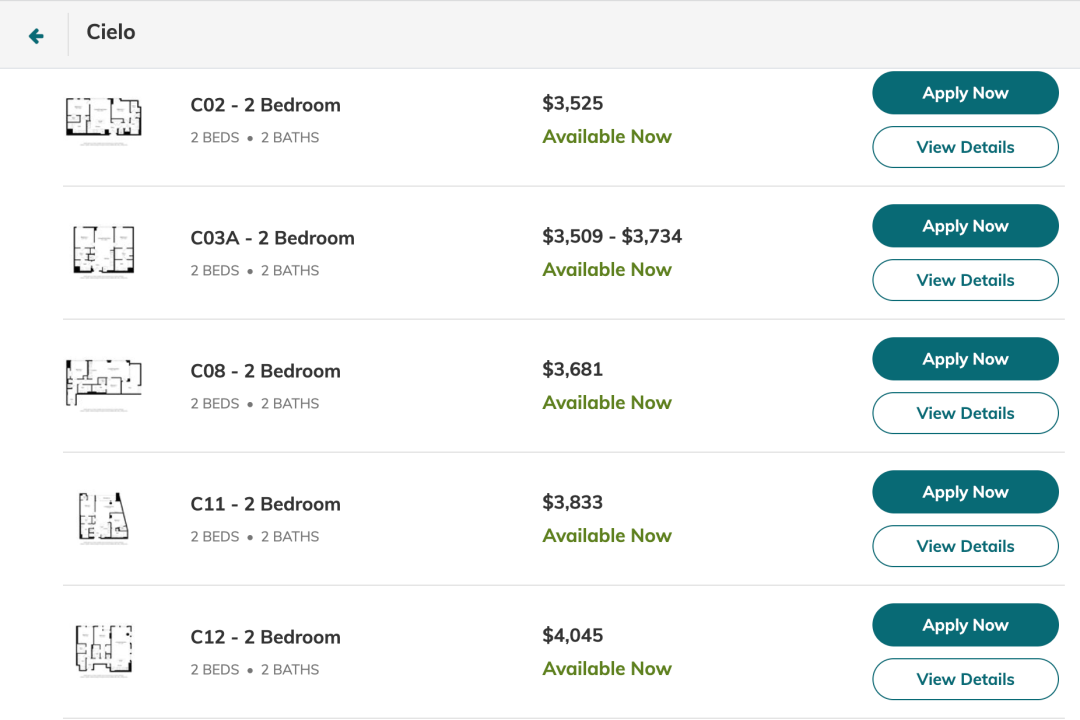The width and height of the screenshot is (1080, 720).
Task: View Details for C02 - 2 Bedroom
Action: (965, 147)
